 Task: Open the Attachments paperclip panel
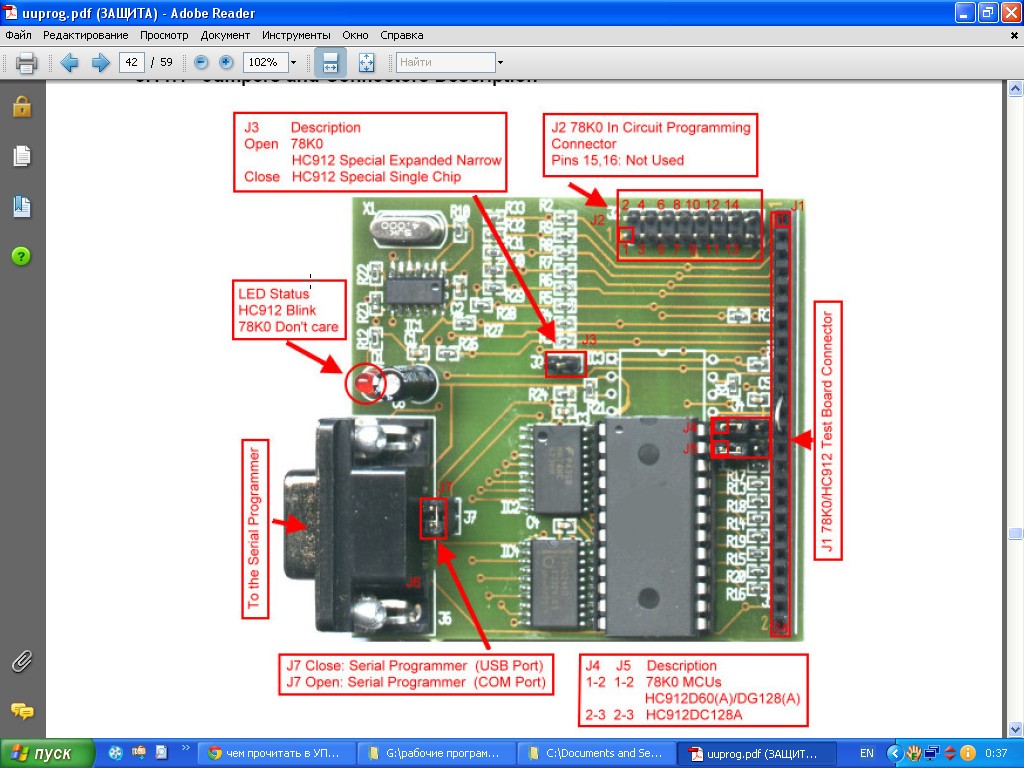[x=22, y=662]
